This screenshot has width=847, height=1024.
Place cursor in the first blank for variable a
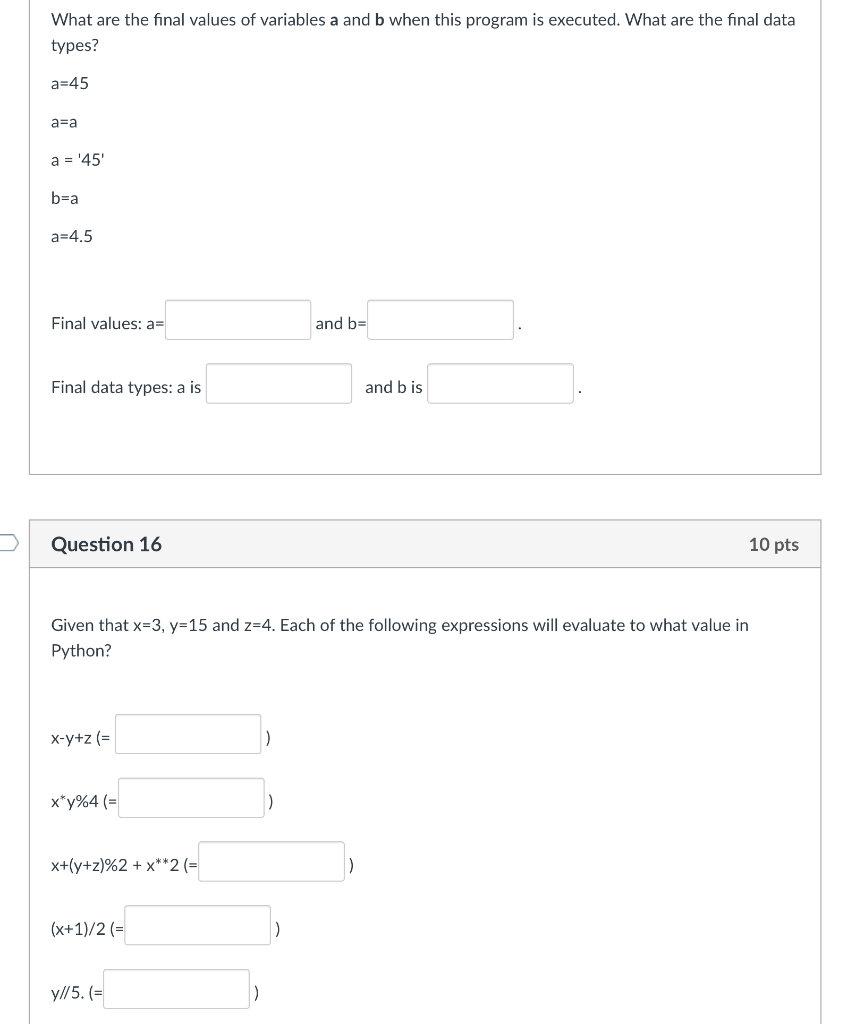coord(237,320)
